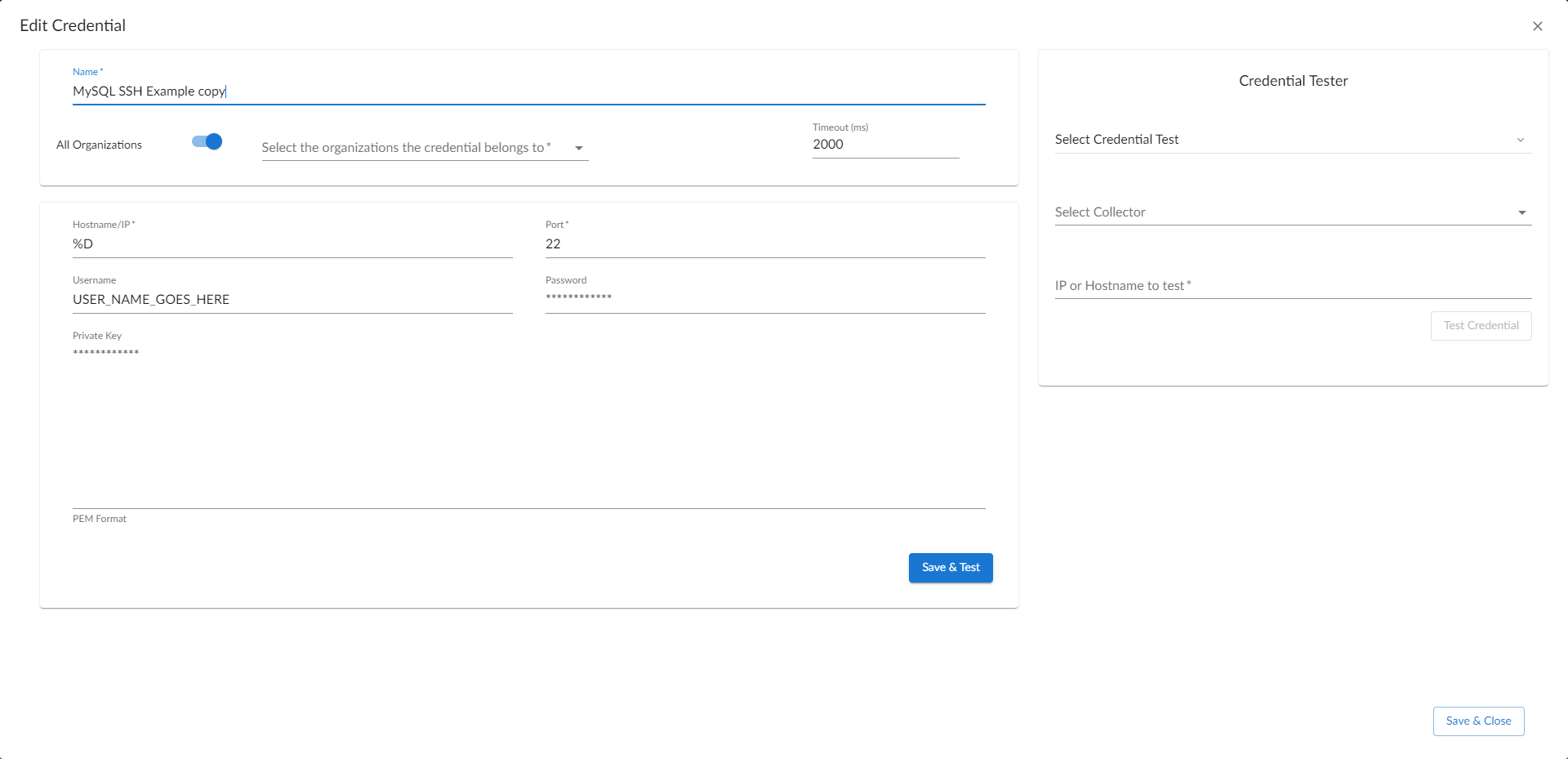Click the Password field
The height and width of the screenshot is (759, 1568).
(764, 298)
